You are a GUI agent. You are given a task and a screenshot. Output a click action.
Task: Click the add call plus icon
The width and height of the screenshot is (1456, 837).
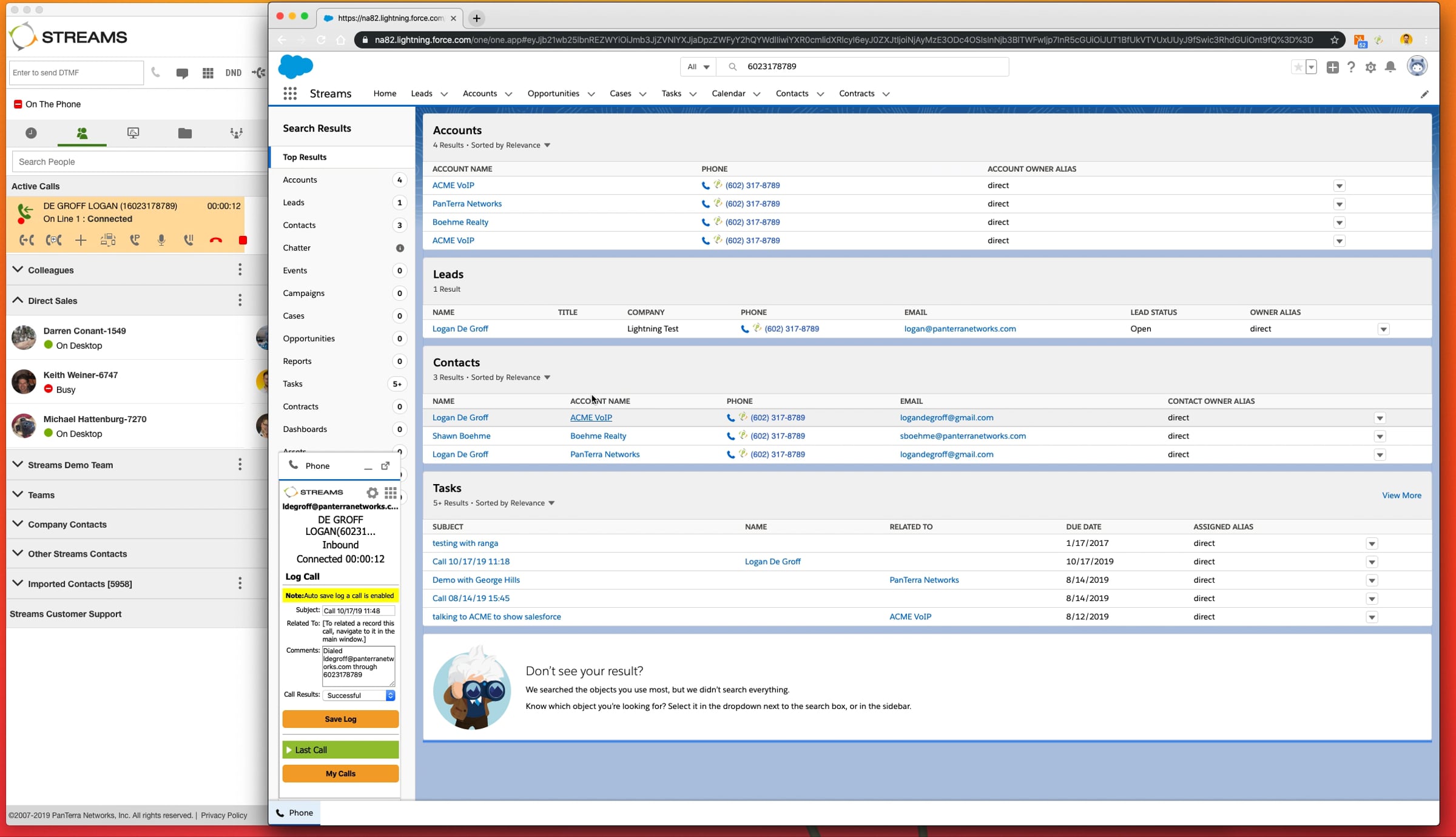click(x=81, y=240)
